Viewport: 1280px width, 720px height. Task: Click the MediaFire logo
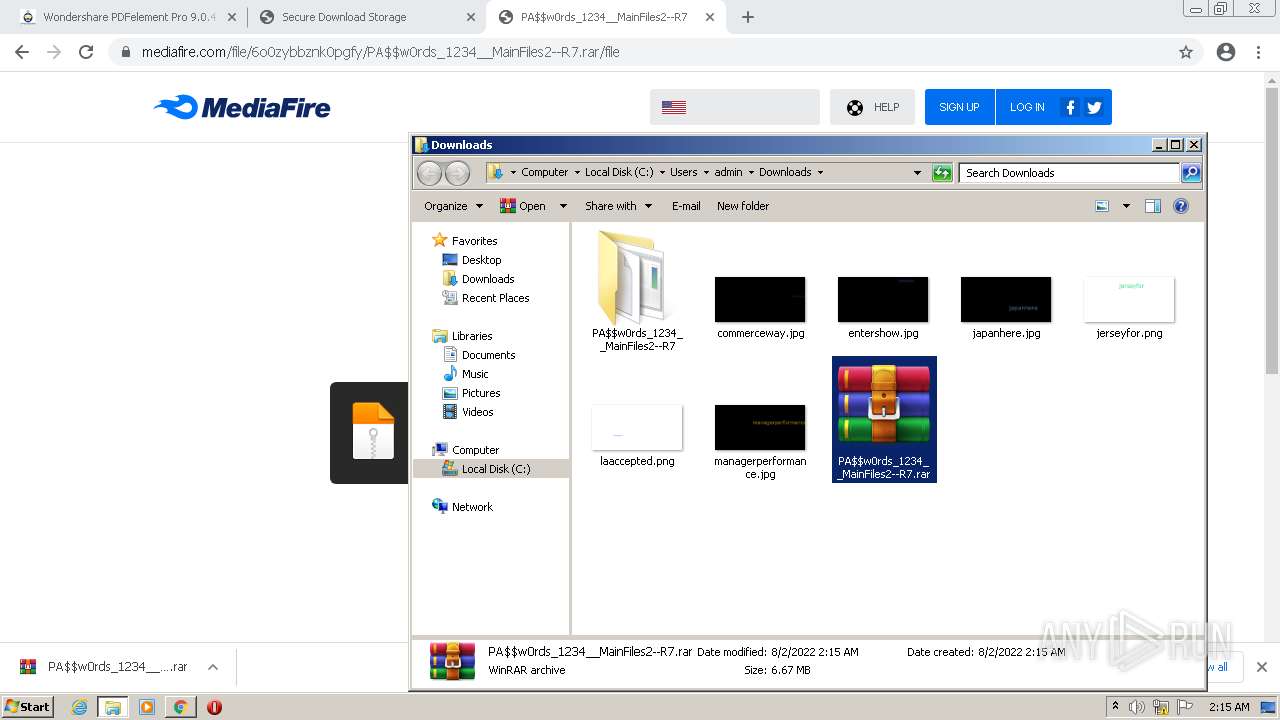tap(242, 107)
